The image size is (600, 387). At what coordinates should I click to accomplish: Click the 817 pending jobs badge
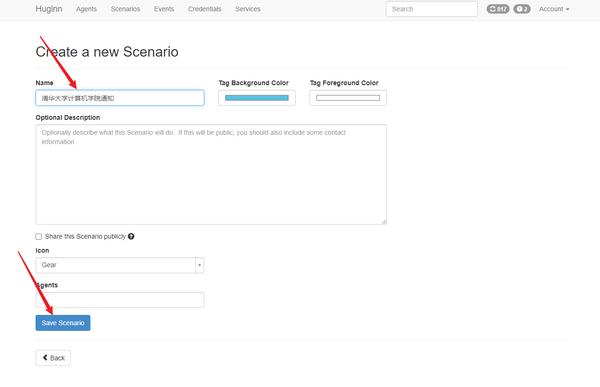click(498, 9)
